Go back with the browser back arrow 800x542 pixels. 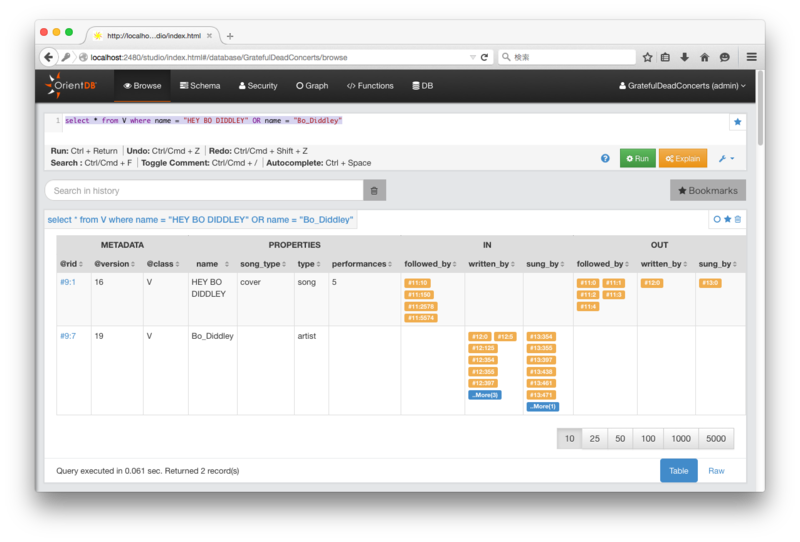click(x=48, y=57)
